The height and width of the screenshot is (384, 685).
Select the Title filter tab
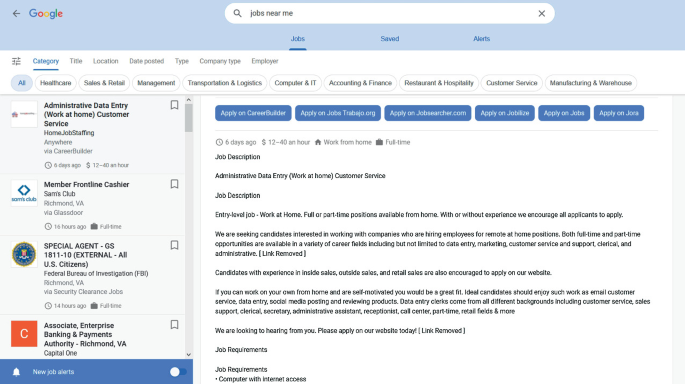point(76,61)
